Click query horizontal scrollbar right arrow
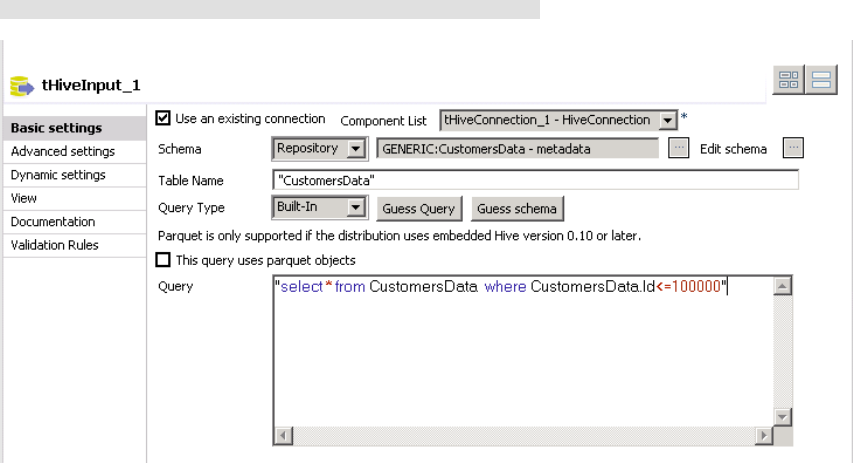 pos(764,435)
